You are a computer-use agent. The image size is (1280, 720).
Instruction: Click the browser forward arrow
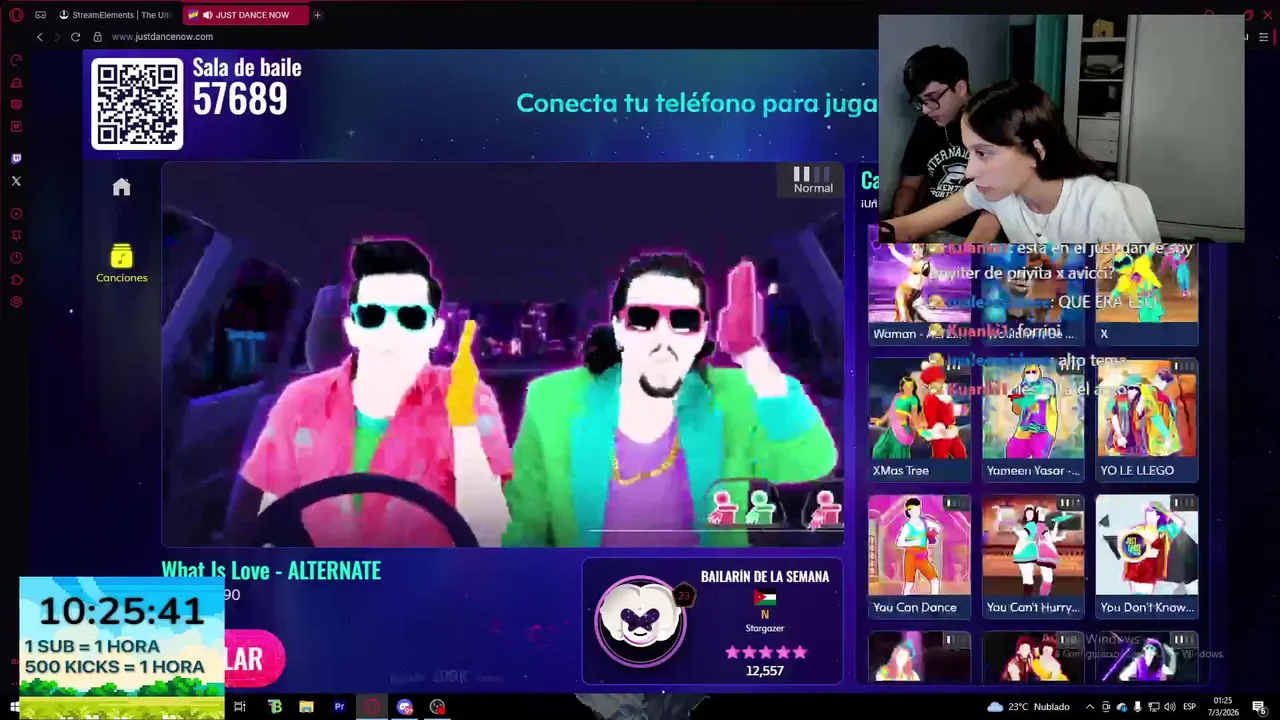(57, 37)
